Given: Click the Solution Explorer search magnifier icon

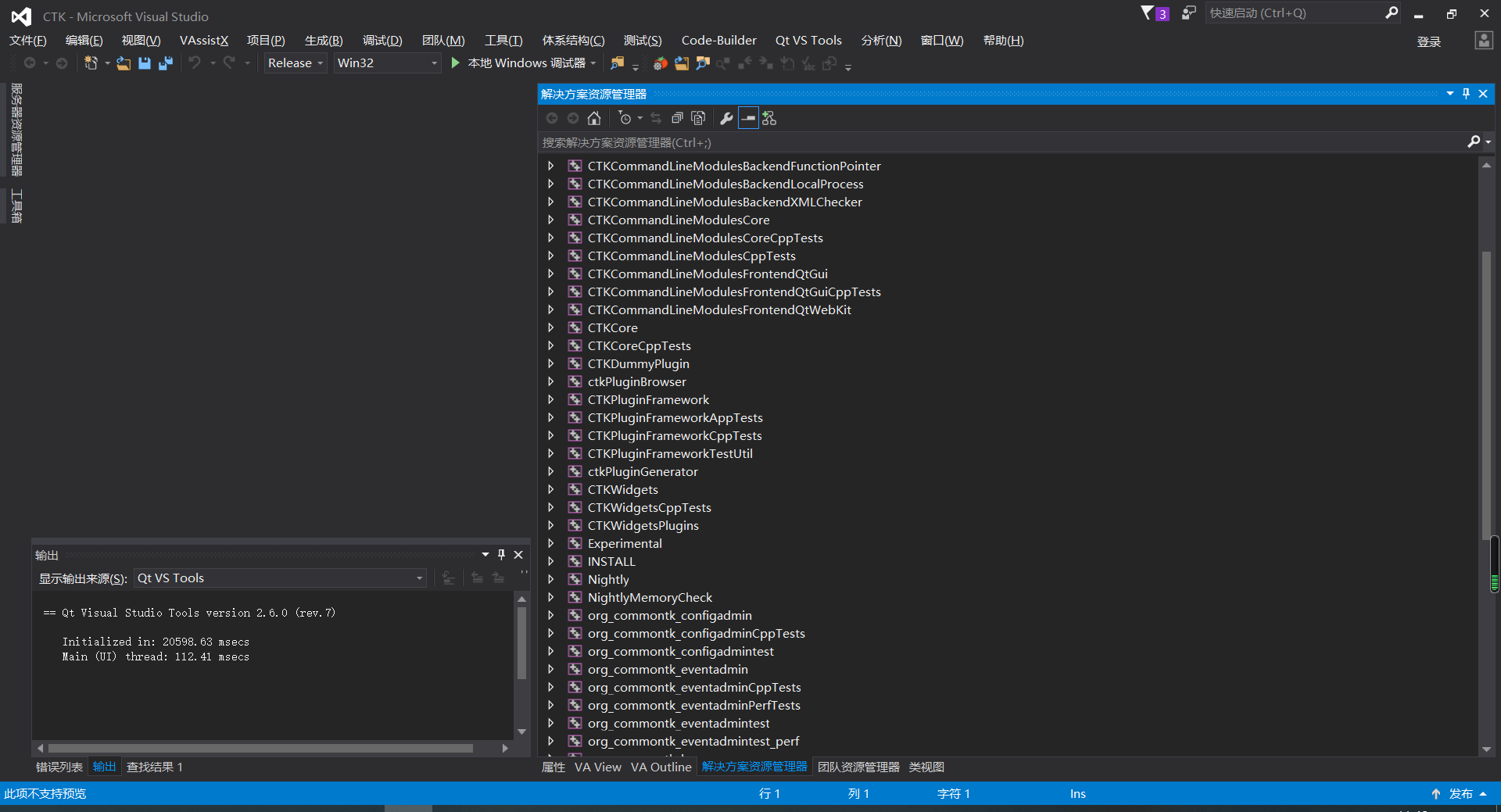Looking at the screenshot, I should click(x=1474, y=141).
